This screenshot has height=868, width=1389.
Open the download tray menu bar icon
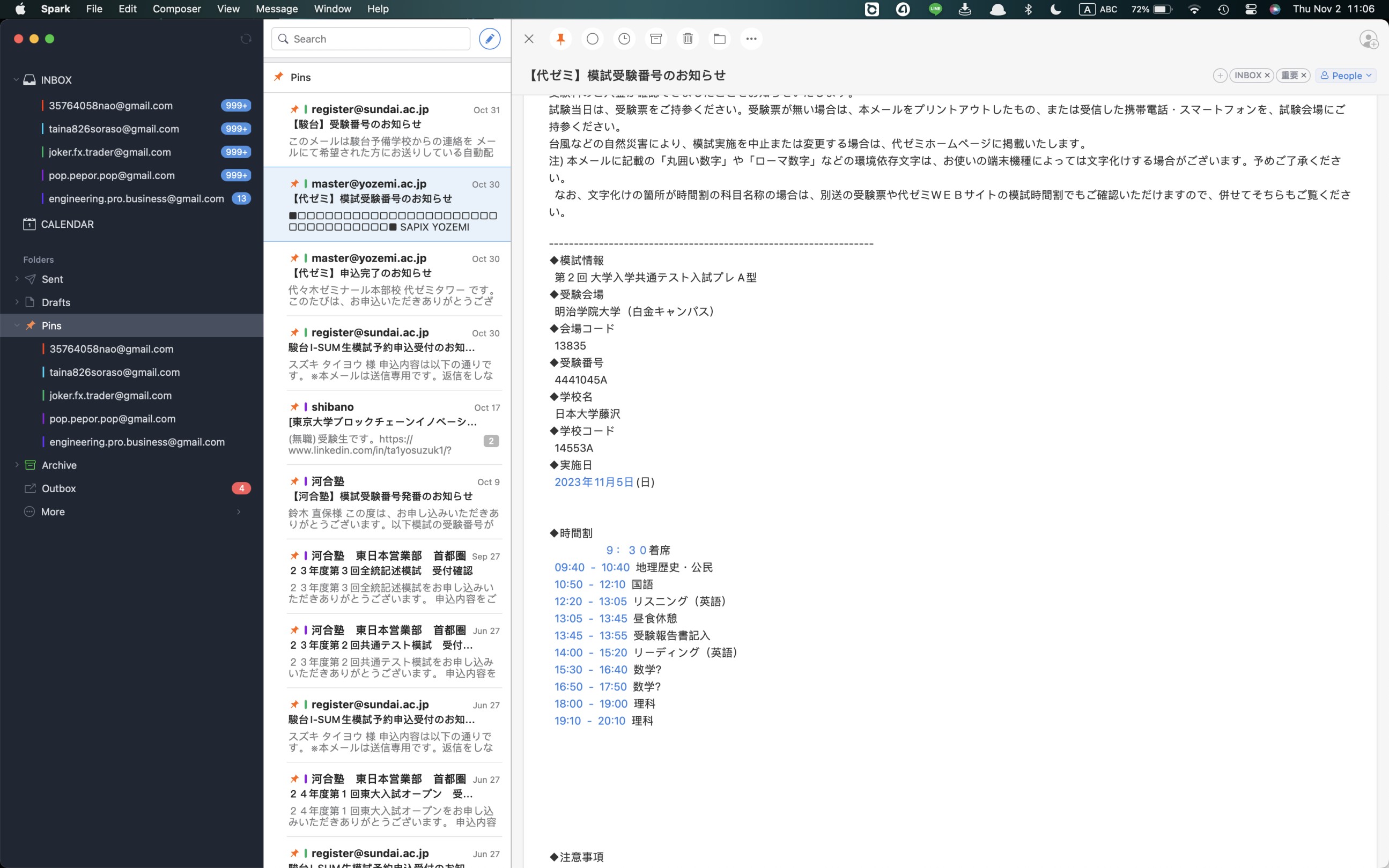pos(965,9)
